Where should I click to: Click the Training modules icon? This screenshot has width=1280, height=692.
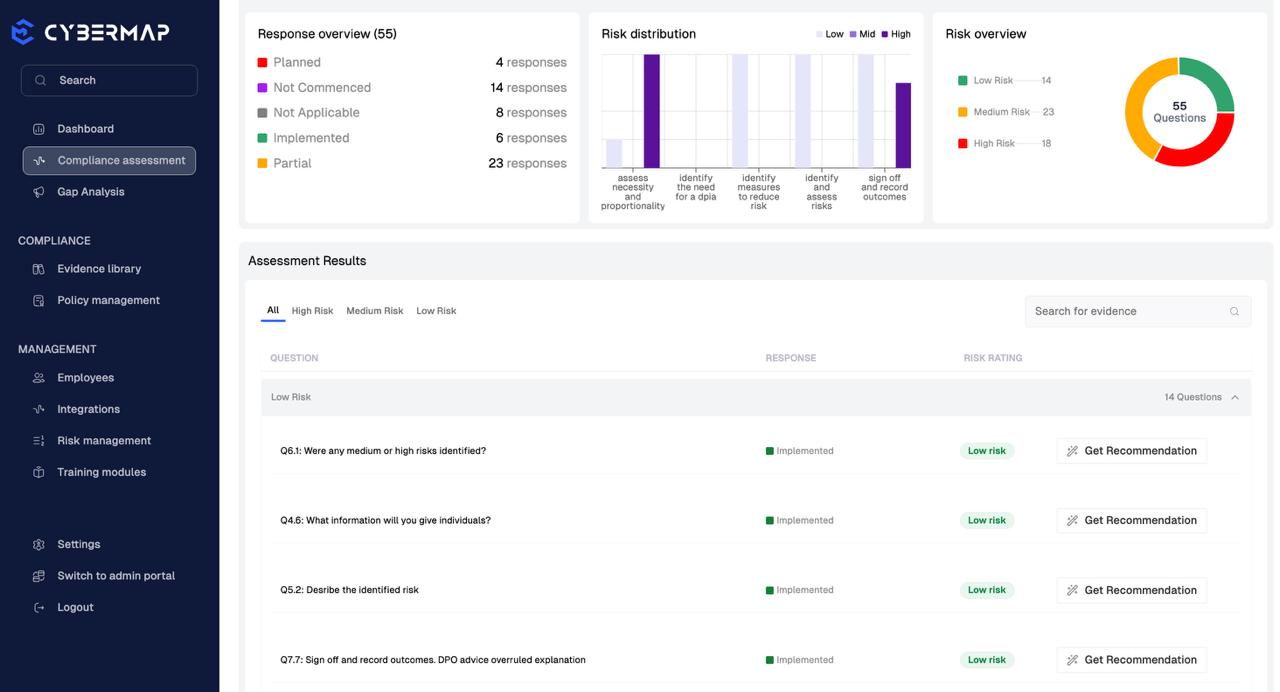[x=39, y=472]
